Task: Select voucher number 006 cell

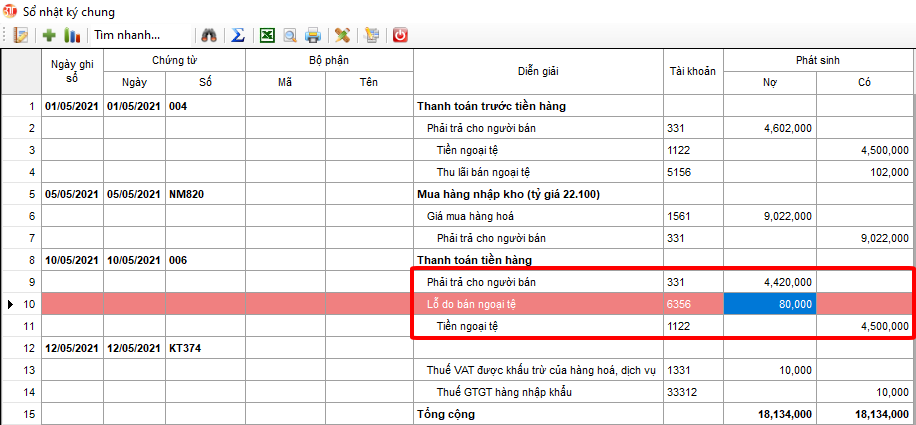Action: pos(206,260)
